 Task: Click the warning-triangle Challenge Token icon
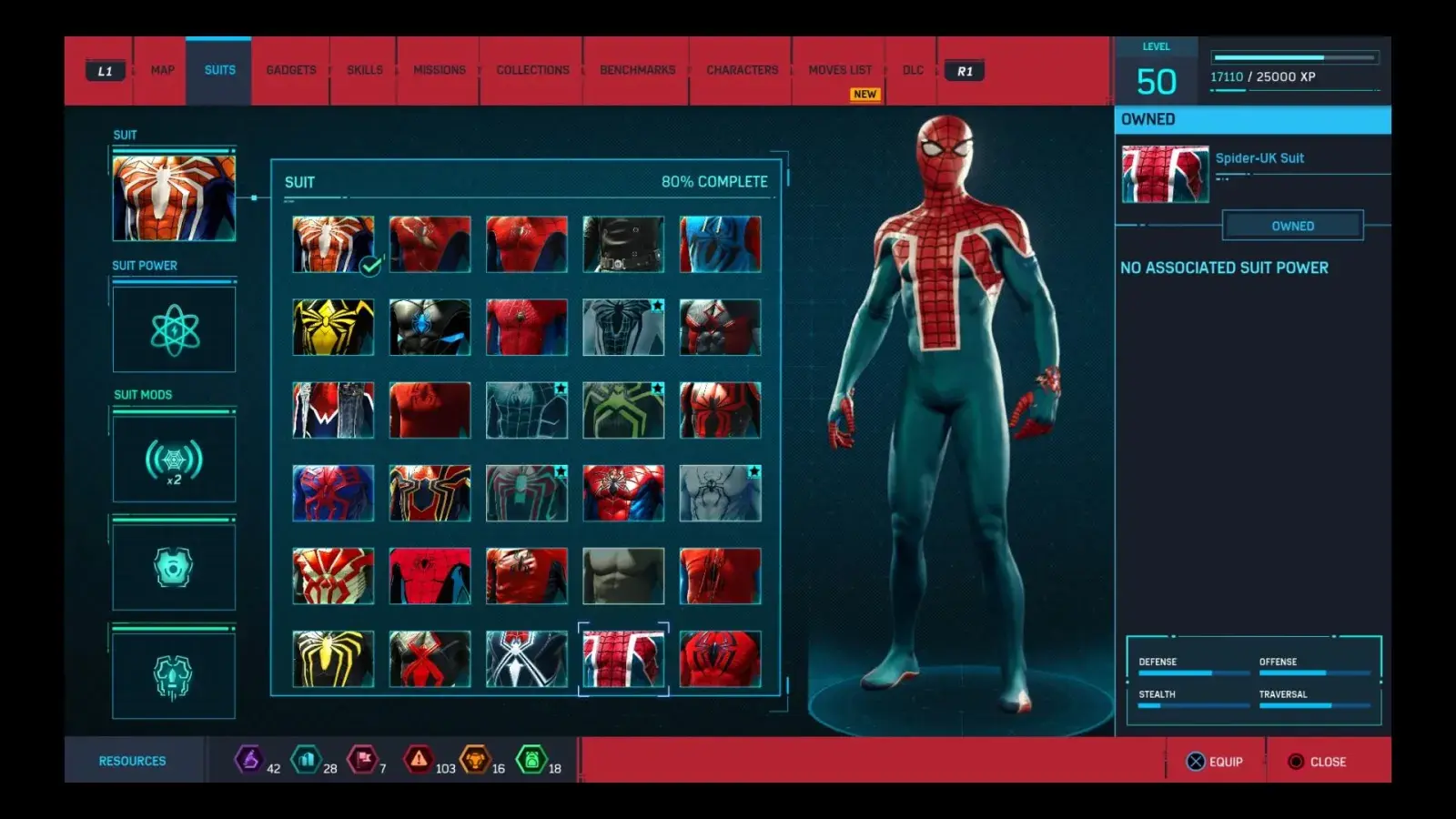[x=418, y=761]
